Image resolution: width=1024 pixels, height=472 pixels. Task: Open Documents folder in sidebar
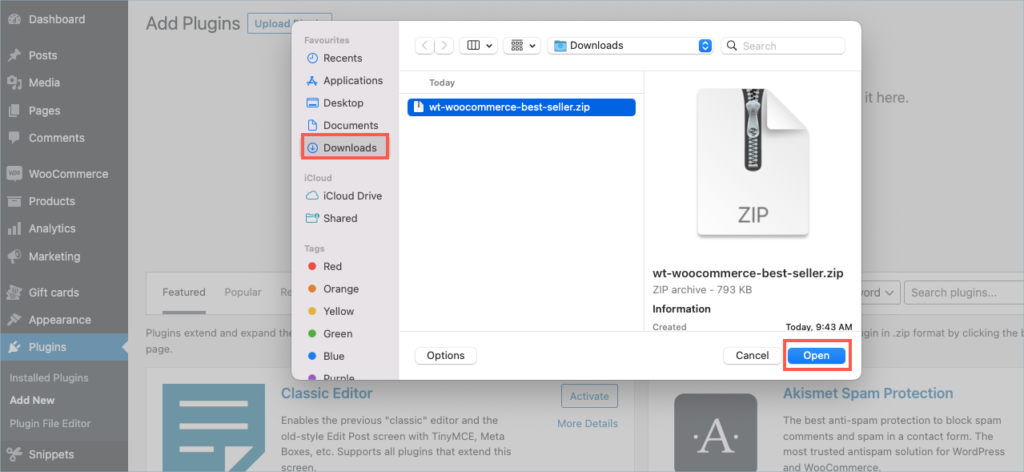point(342,125)
